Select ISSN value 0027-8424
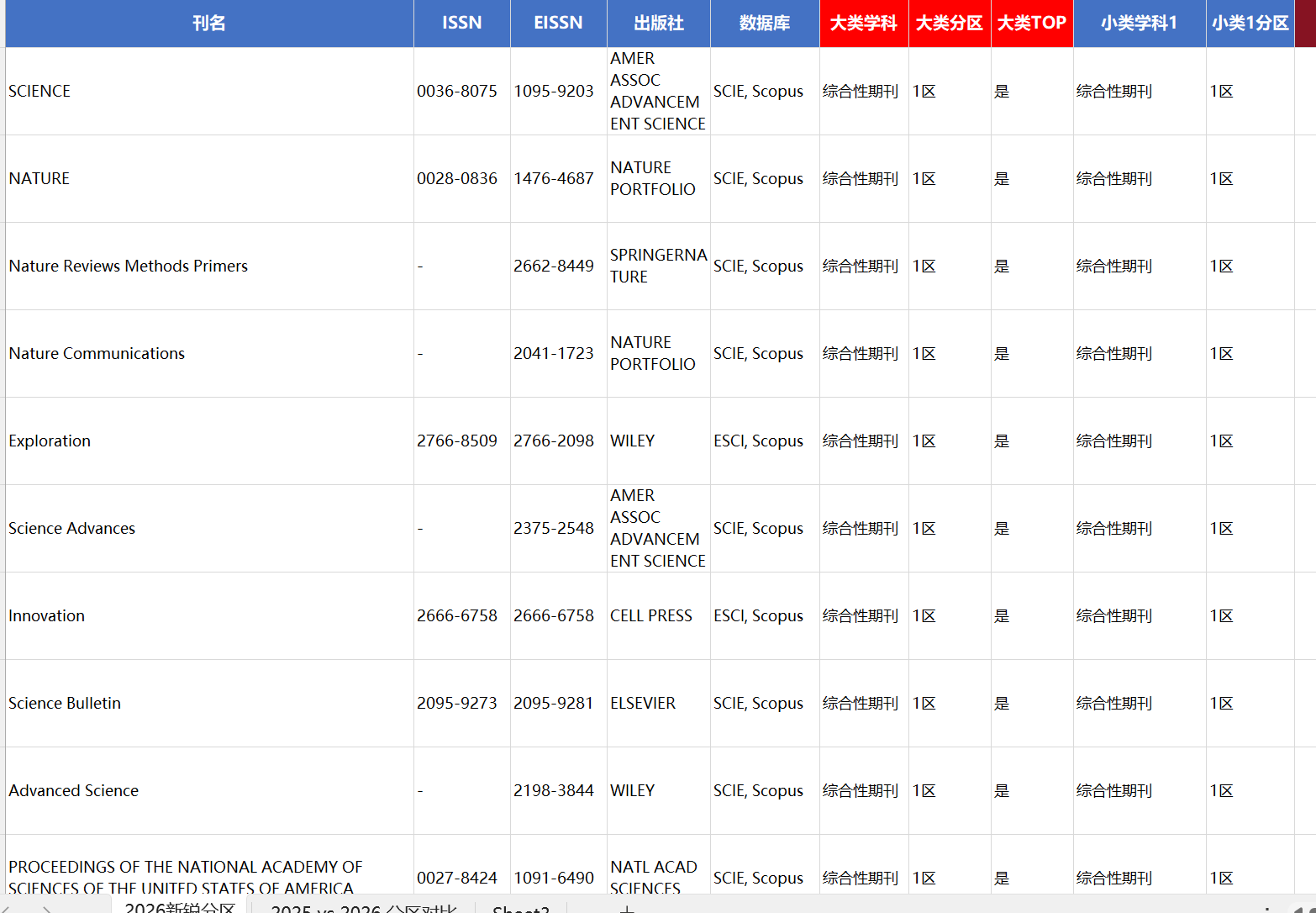 click(x=462, y=865)
